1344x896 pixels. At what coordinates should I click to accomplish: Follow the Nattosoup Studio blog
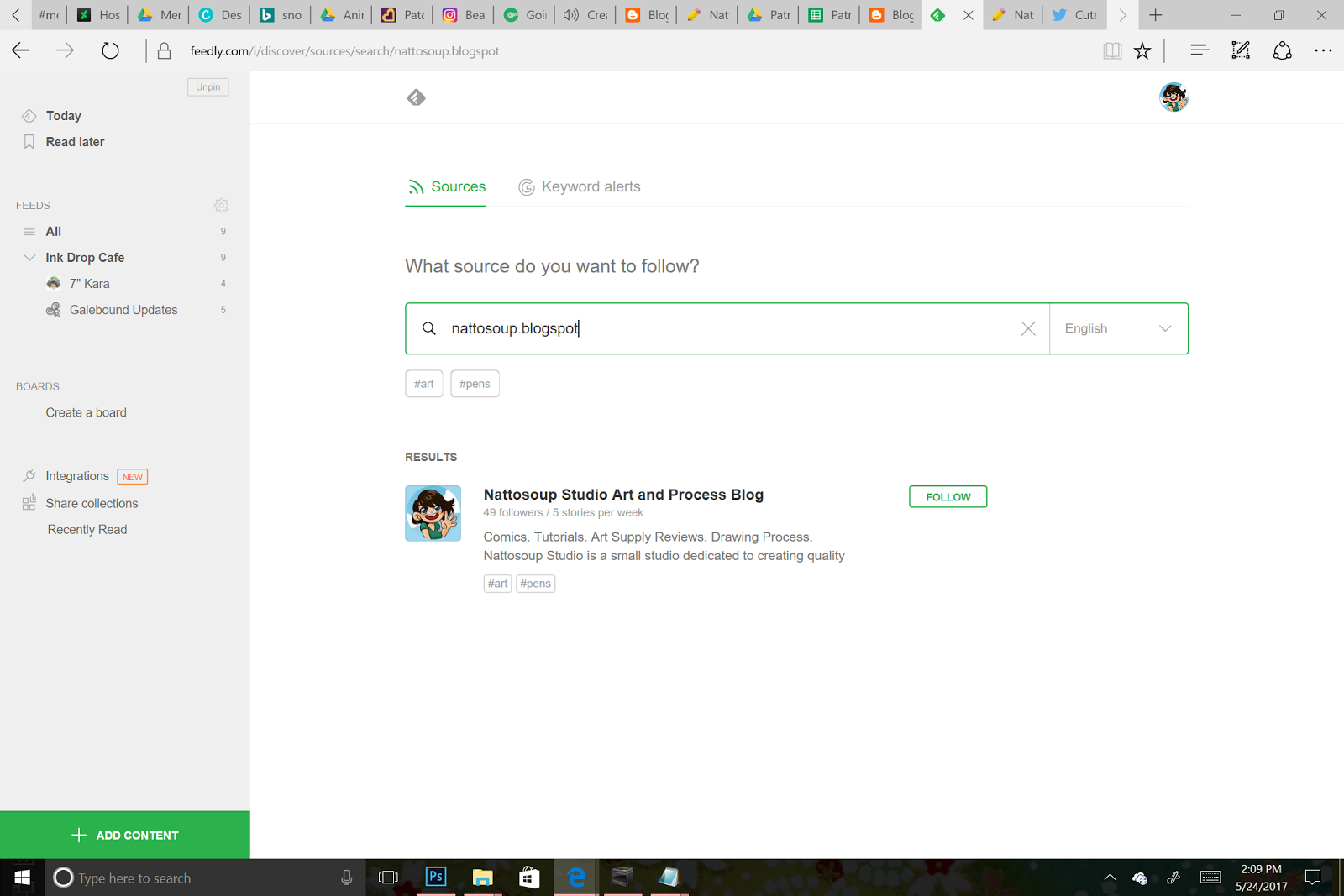948,497
